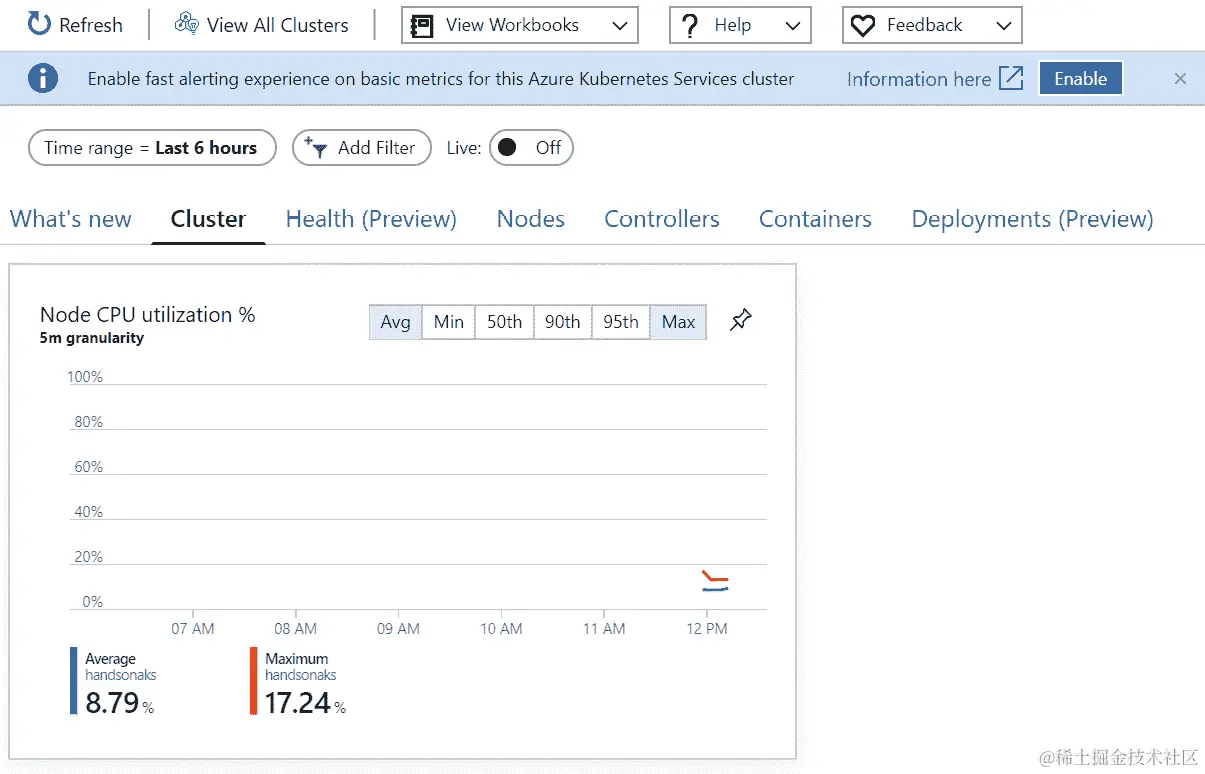Click the handsonaks label under Average

click(121, 675)
